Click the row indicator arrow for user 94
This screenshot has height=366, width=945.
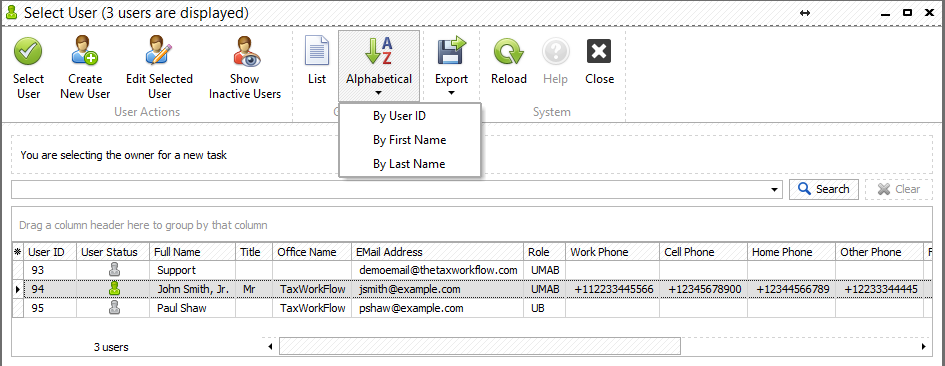[17, 289]
